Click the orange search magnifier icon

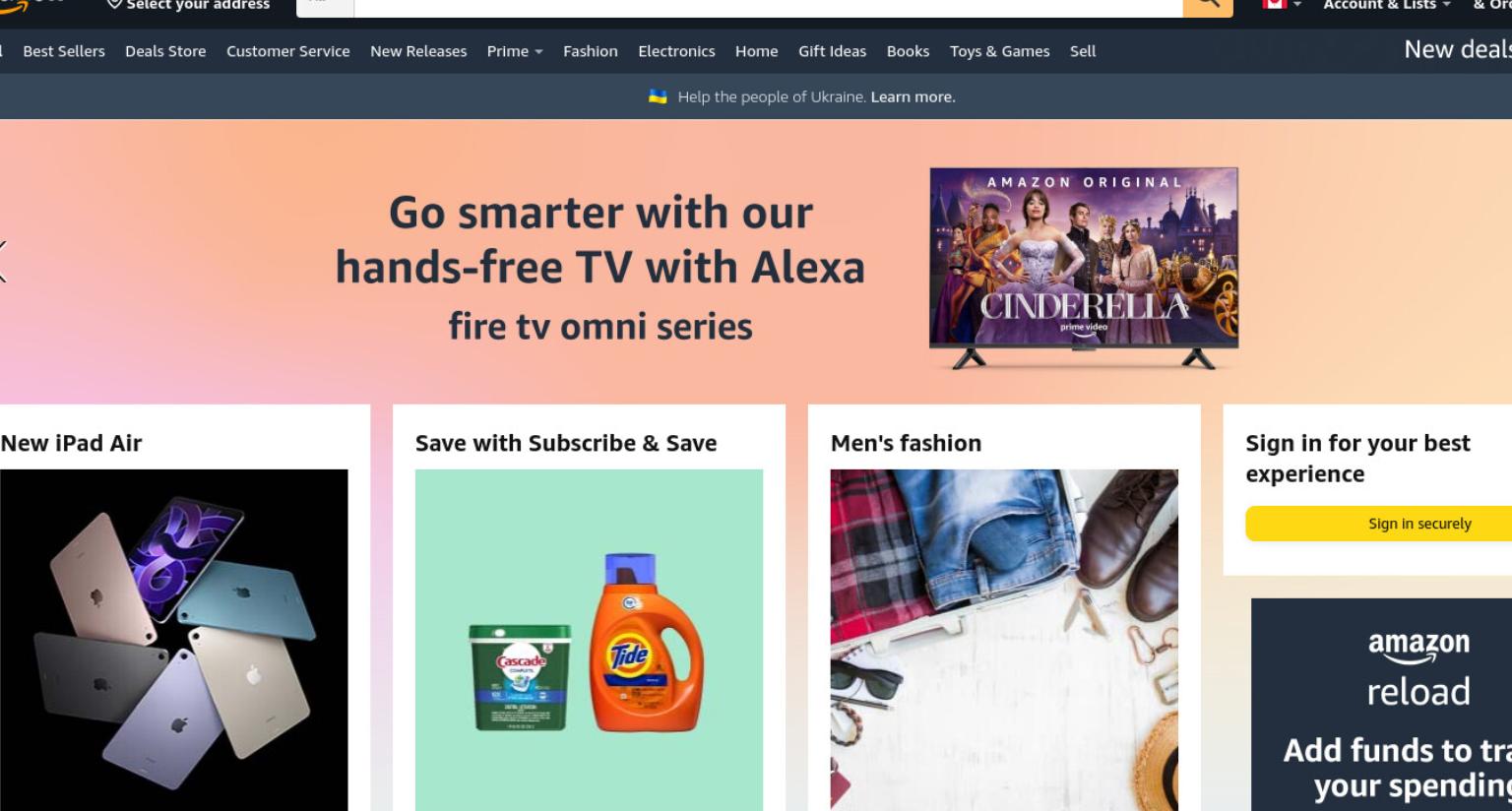click(x=1208, y=5)
